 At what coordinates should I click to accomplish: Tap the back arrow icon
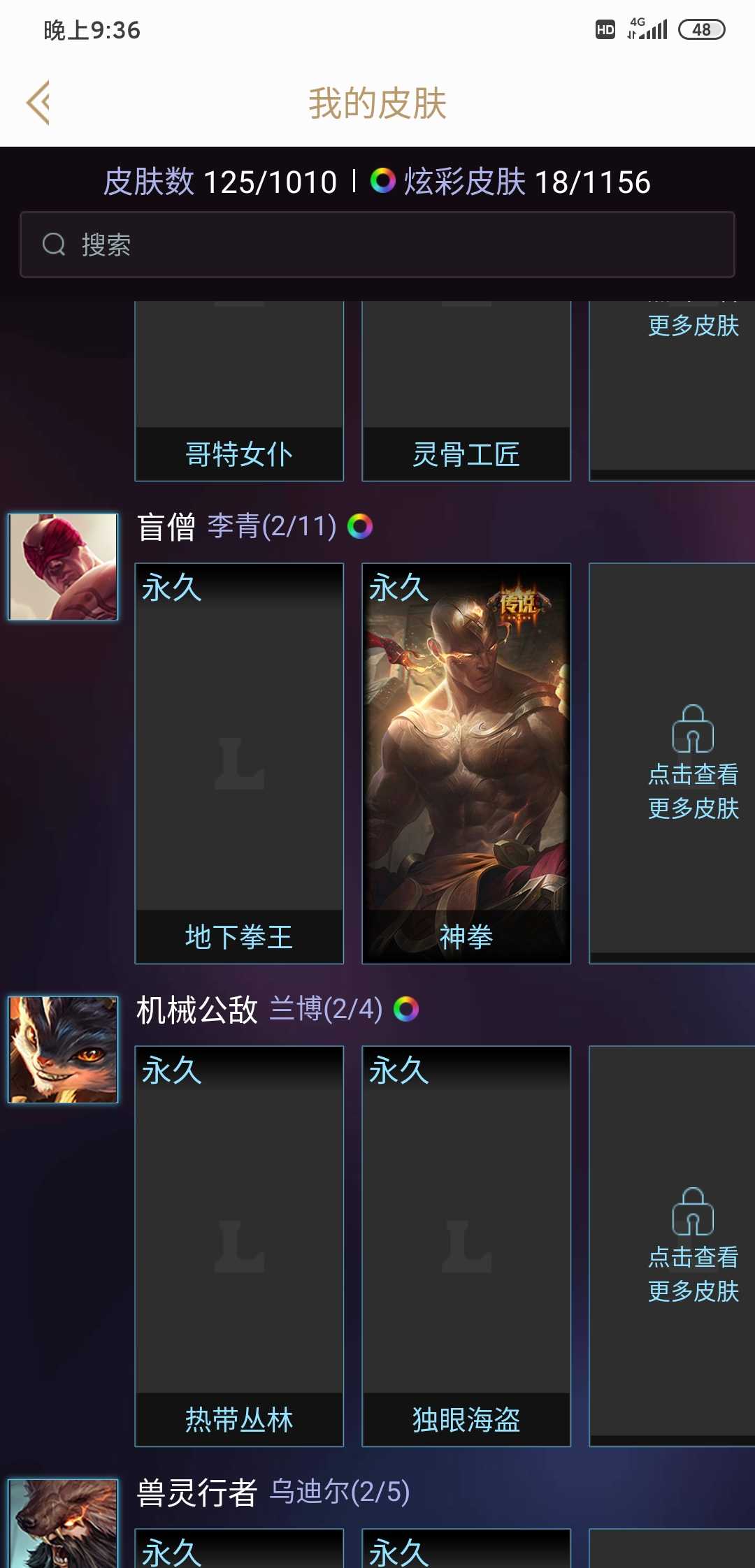pyautogui.click(x=38, y=103)
